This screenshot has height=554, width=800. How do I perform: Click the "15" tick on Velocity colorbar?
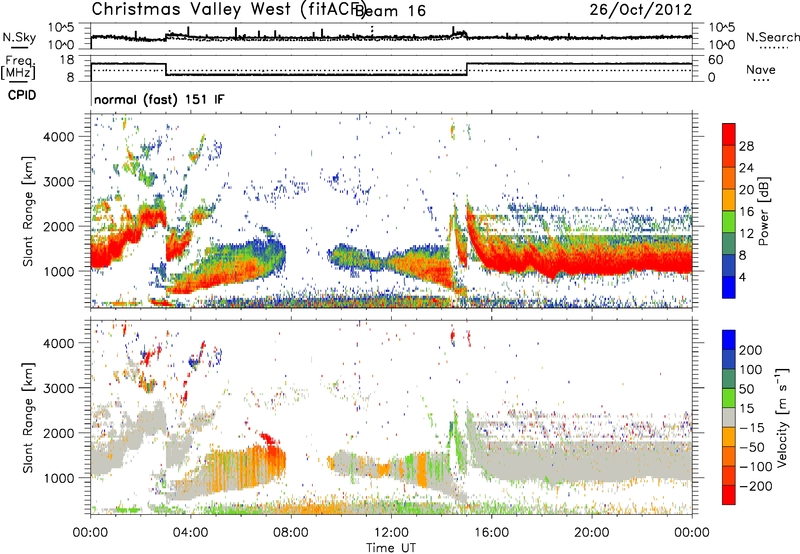(746, 409)
